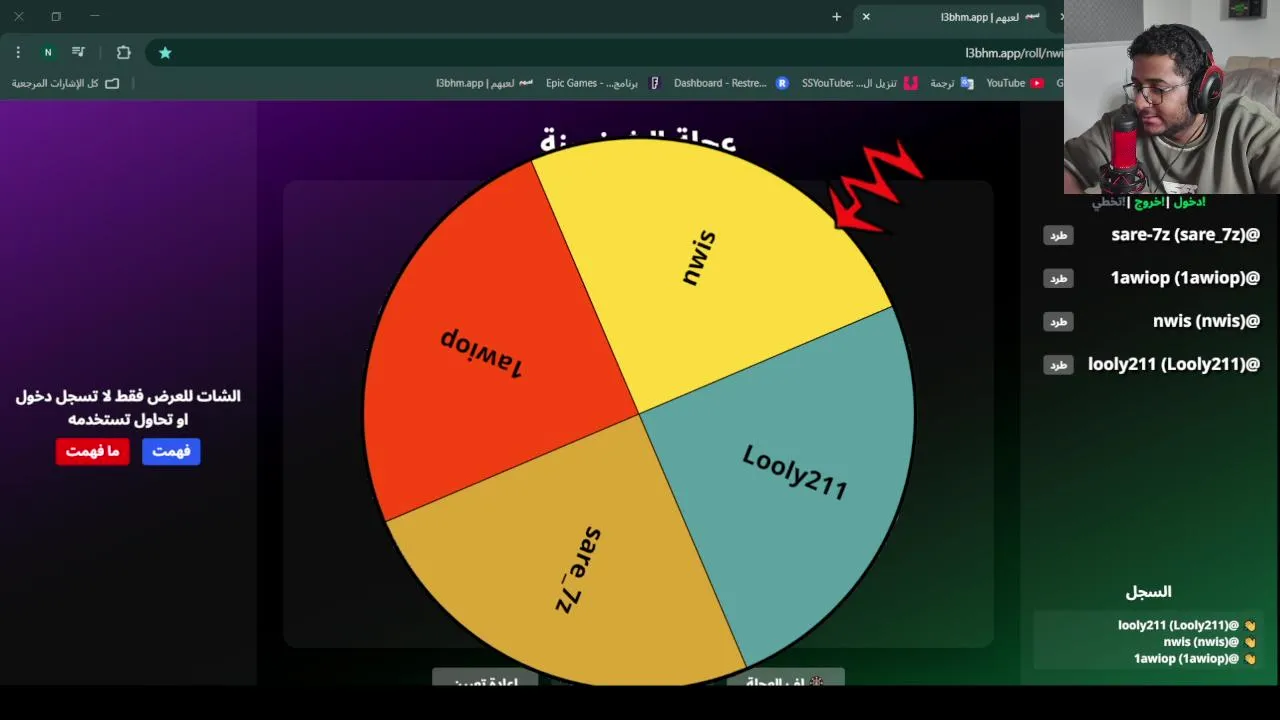Open the Extensions puzzle icon
The image size is (1280, 720).
tap(124, 52)
